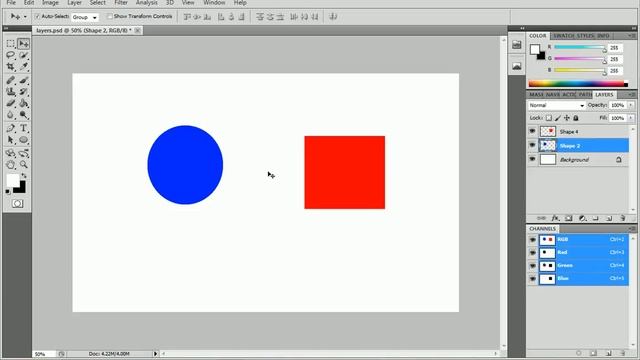Viewport: 640px width, 360px height.
Task: Select the Crop tool
Action: [x=11, y=66]
